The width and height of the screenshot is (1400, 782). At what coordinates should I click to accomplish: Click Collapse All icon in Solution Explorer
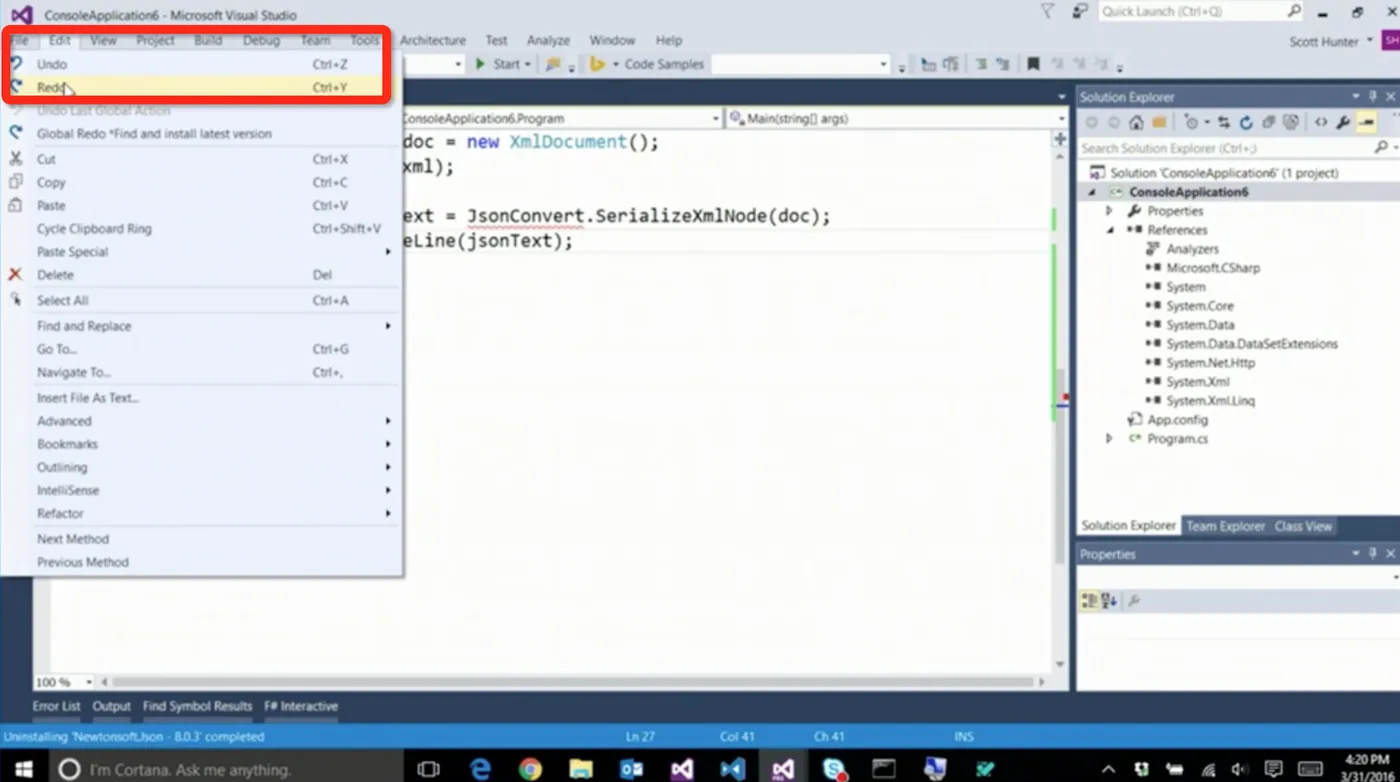1268,123
